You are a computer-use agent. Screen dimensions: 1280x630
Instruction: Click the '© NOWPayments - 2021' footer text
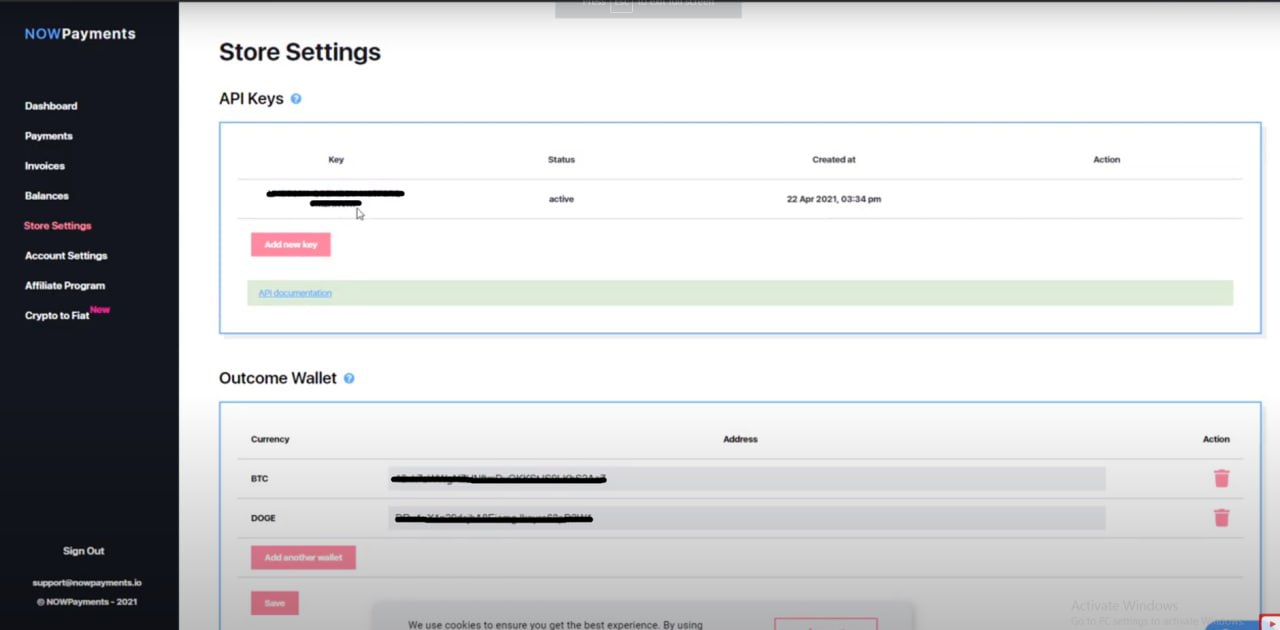point(87,602)
